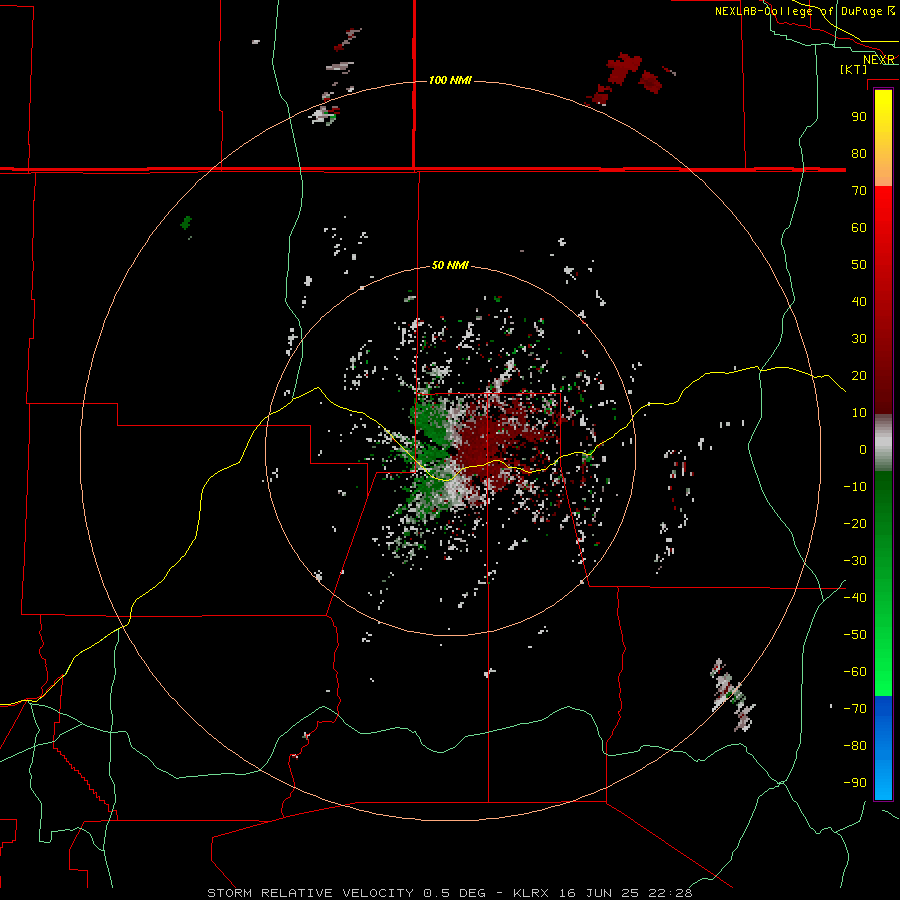Click the 100 NMI range ring label

[x=450, y=80]
